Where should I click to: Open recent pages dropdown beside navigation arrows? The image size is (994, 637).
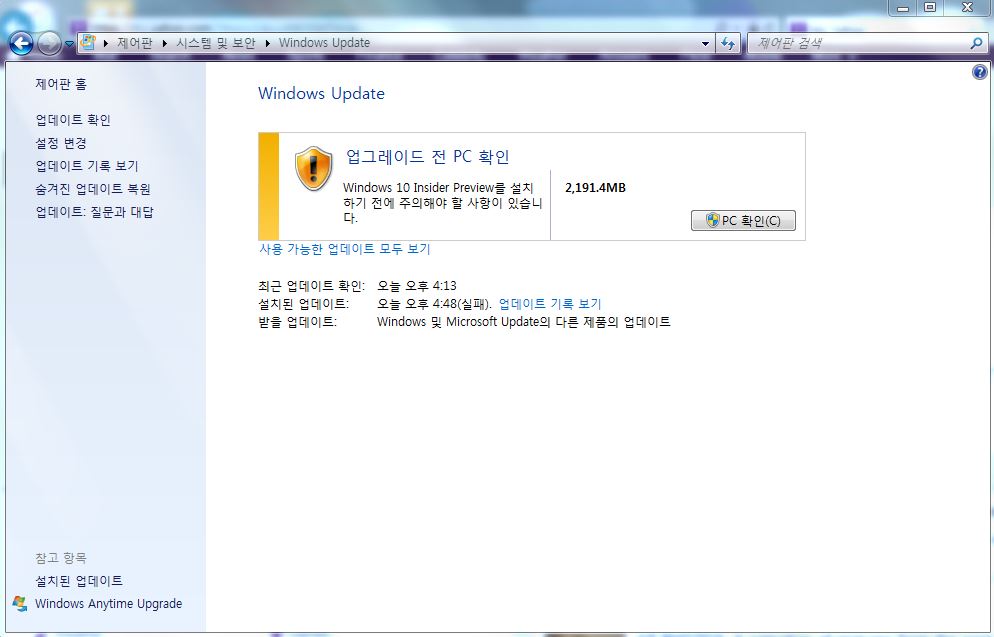[69, 44]
